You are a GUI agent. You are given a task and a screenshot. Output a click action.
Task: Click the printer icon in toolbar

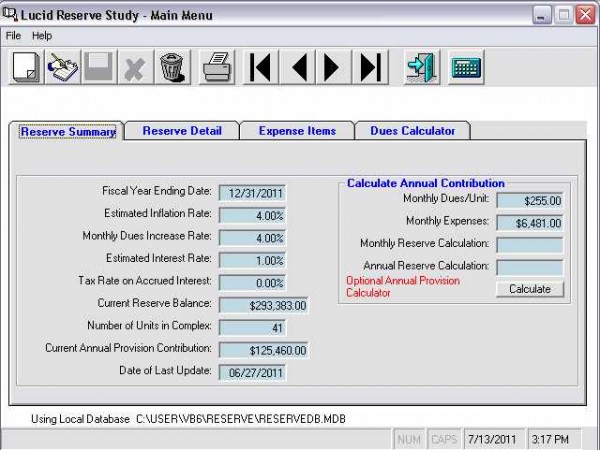[217, 67]
